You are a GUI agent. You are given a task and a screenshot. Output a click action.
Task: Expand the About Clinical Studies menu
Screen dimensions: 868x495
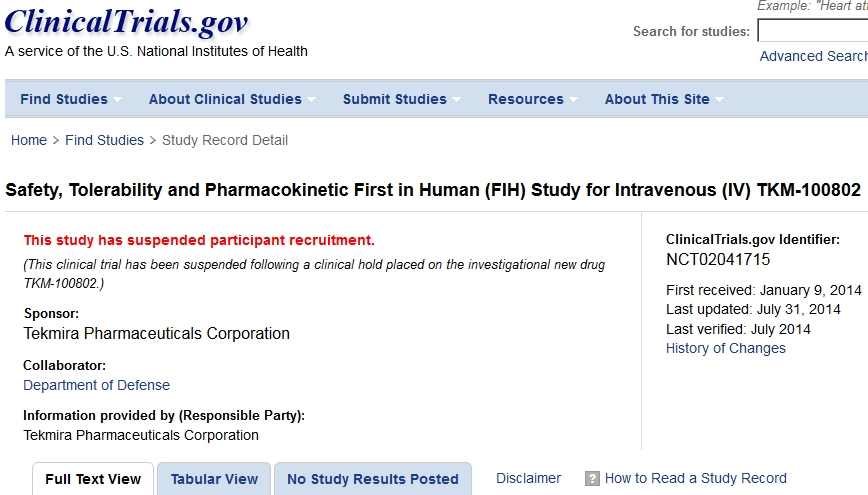[232, 99]
